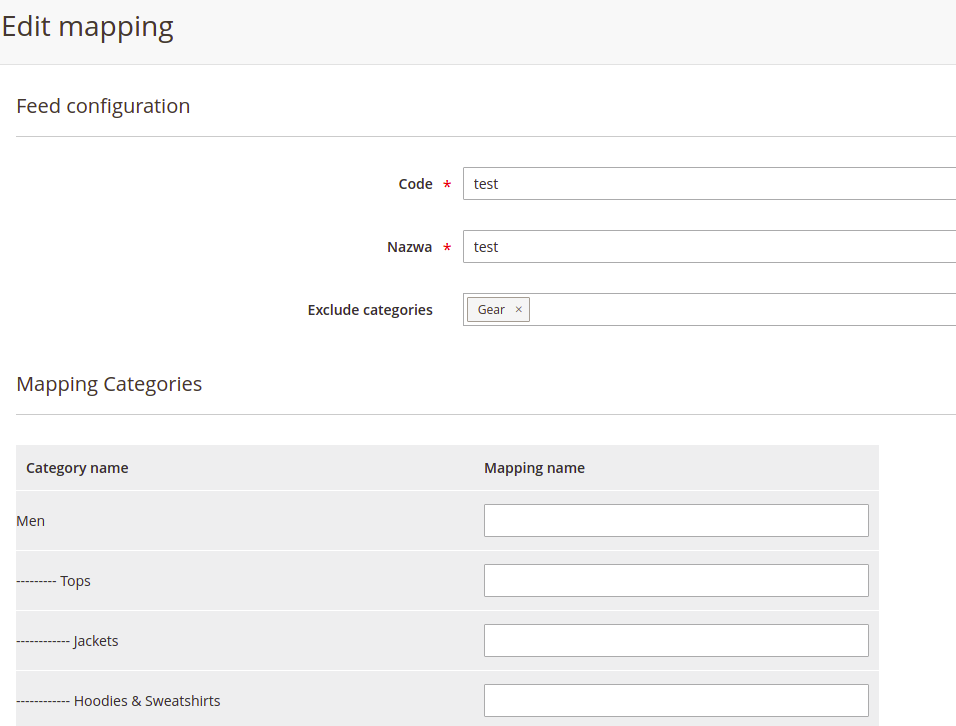Viewport: 956px width, 726px height.
Task: Click the Feed configuration section heading
Action: [103, 106]
